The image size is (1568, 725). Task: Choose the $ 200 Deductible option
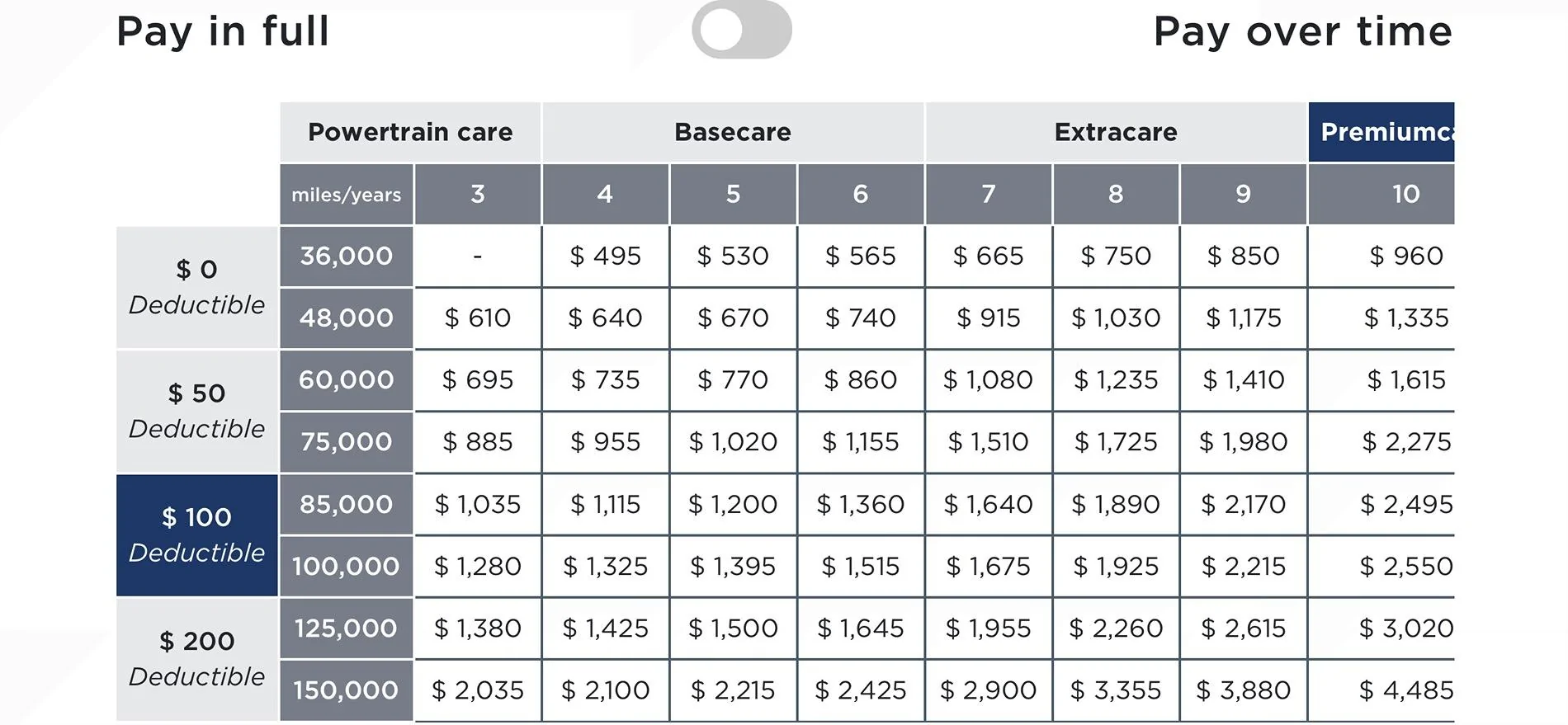coord(196,658)
